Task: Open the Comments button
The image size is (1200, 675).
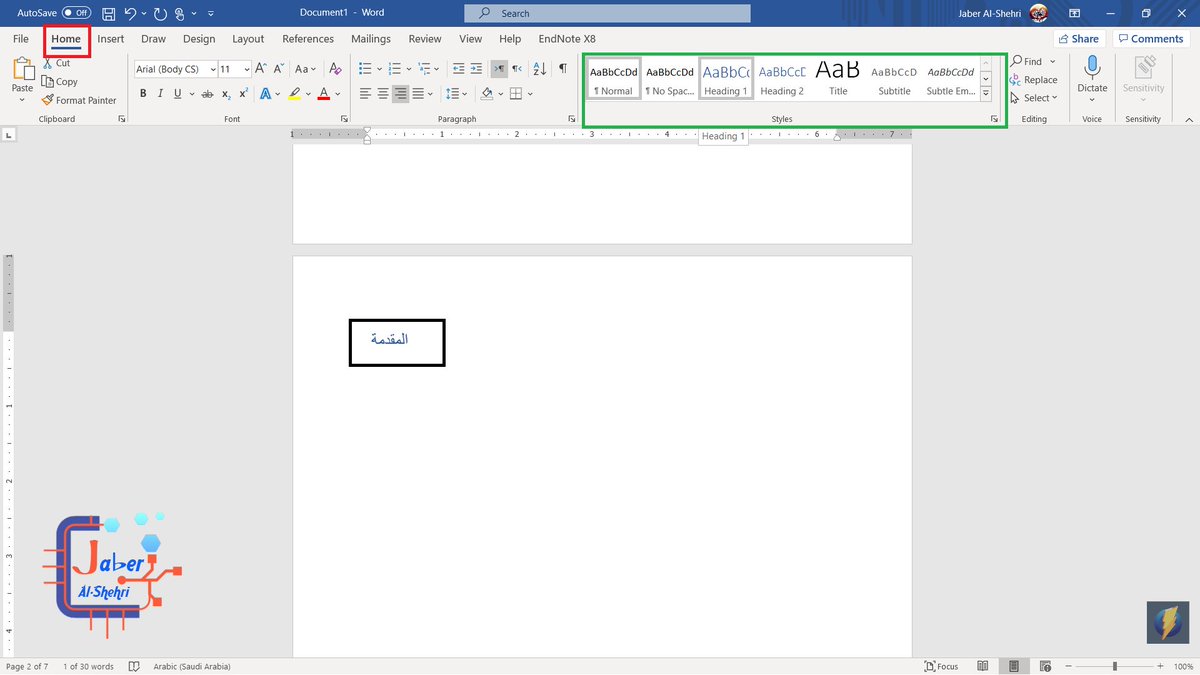Action: pos(1149,39)
